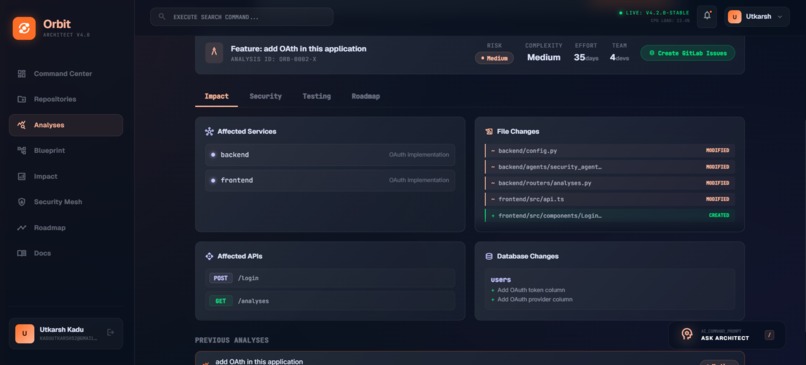Image resolution: width=806 pixels, height=365 pixels.
Task: Click the users table name
Action: 501,280
